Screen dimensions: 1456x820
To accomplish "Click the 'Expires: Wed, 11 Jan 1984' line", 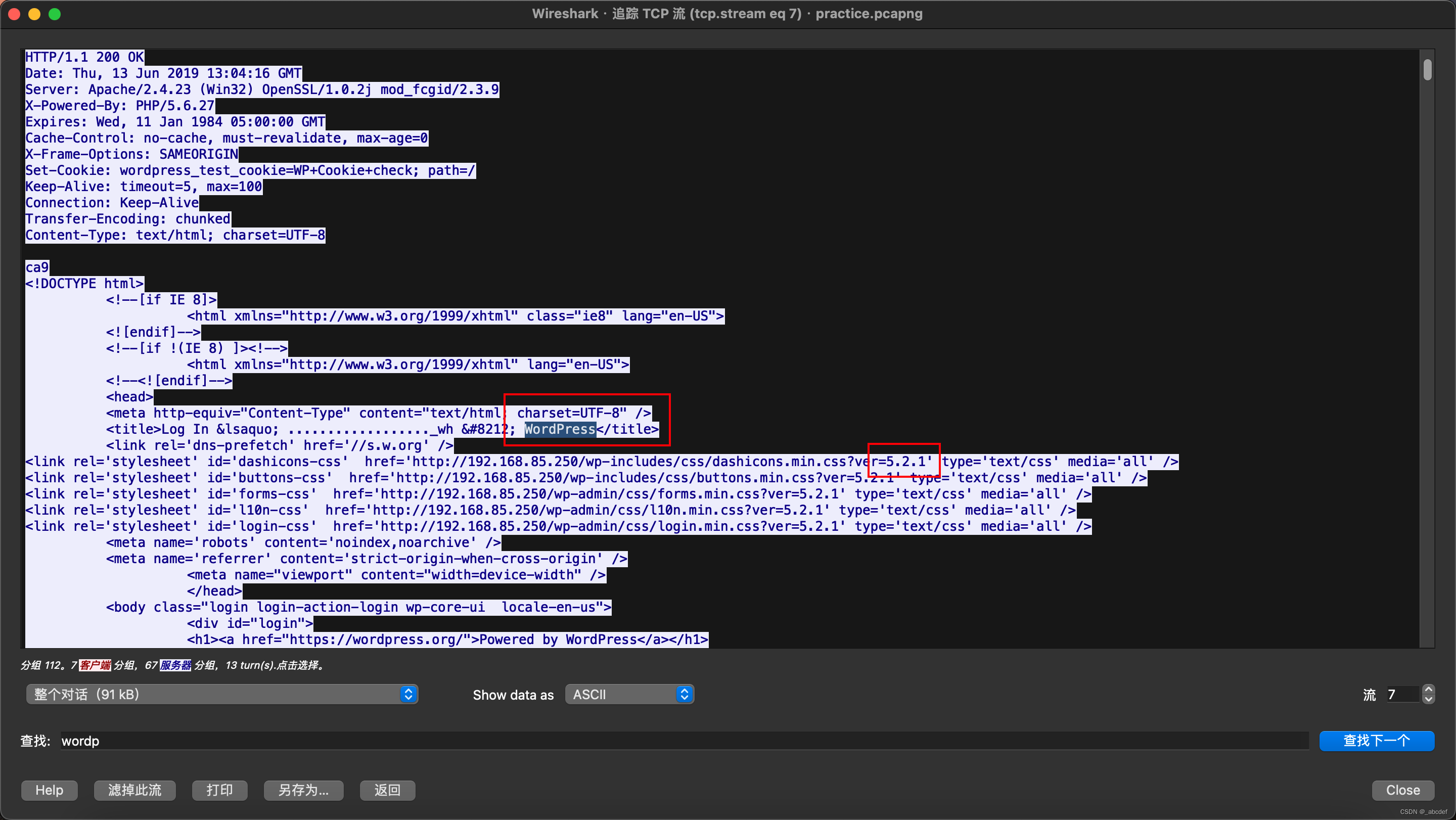I will point(175,122).
